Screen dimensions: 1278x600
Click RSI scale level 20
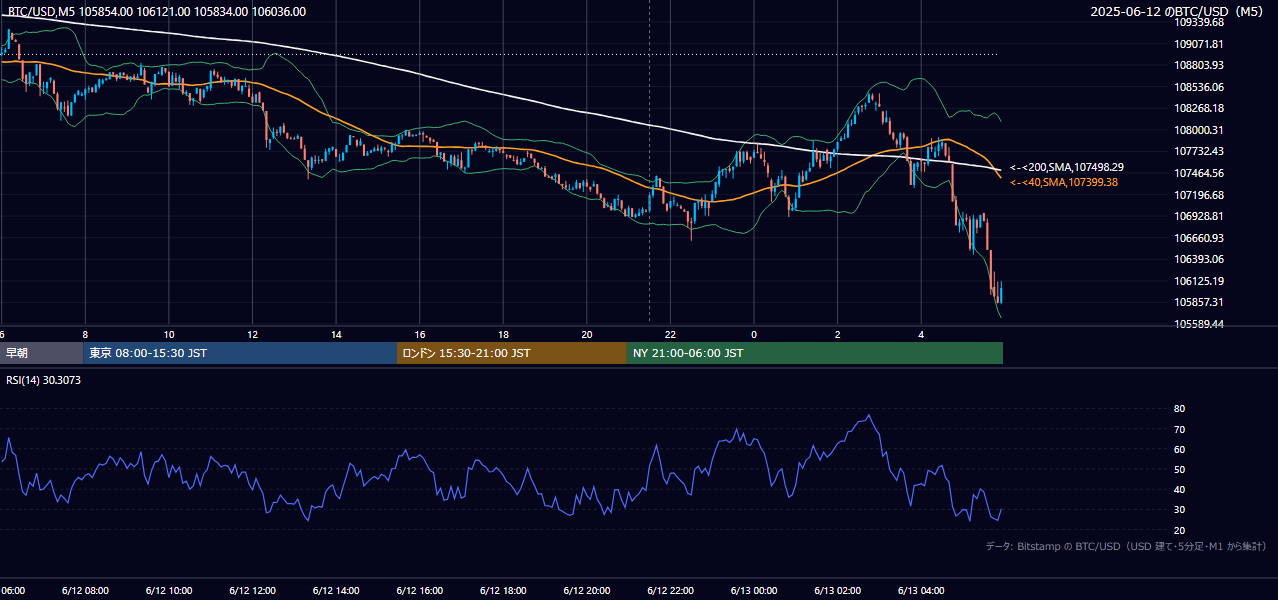[x=1179, y=530]
